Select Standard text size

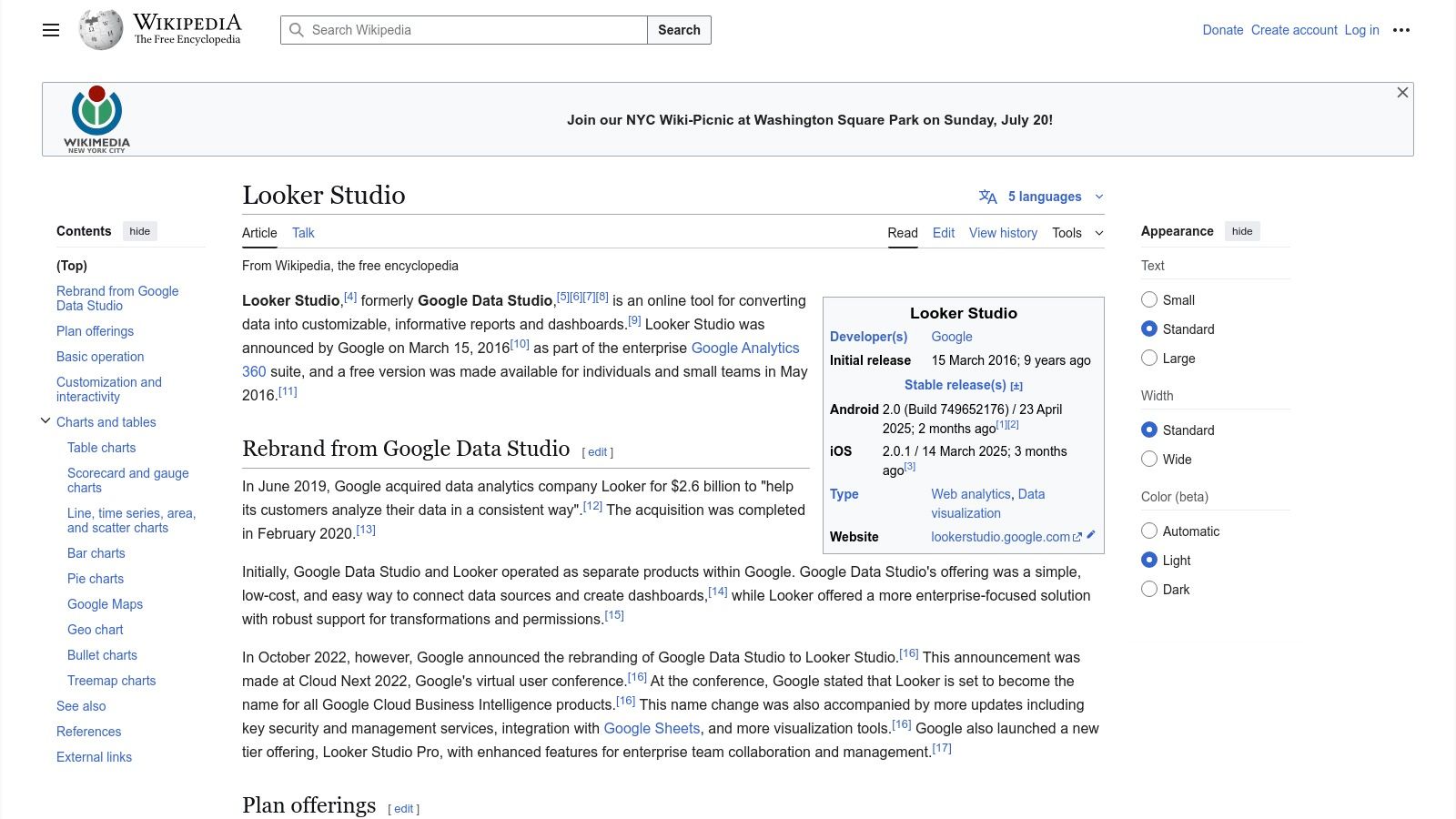[1149, 329]
